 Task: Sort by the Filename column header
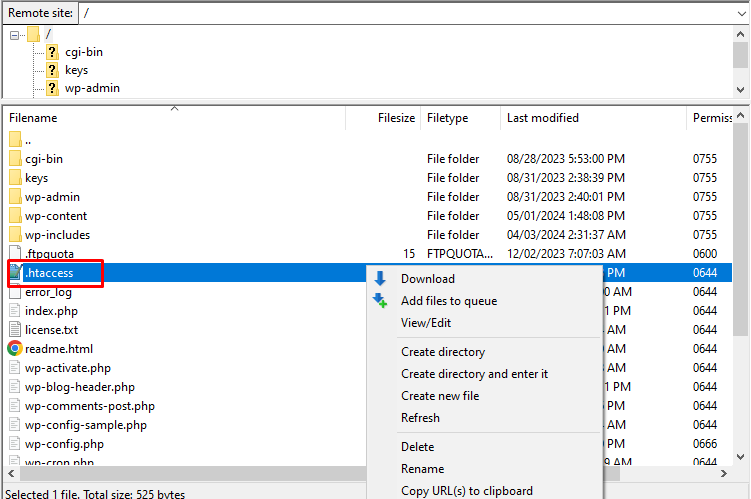click(174, 118)
